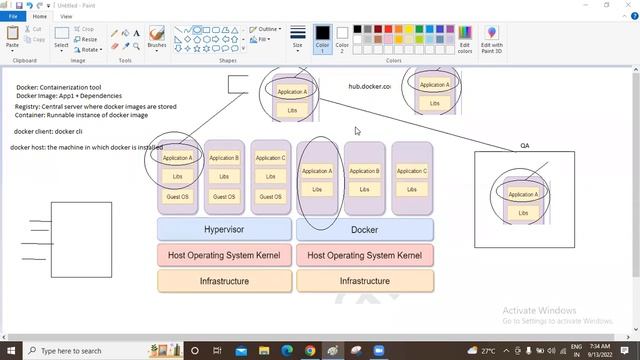Open Task View from taskbar
The width and height of the screenshot is (640, 360).
point(217,351)
